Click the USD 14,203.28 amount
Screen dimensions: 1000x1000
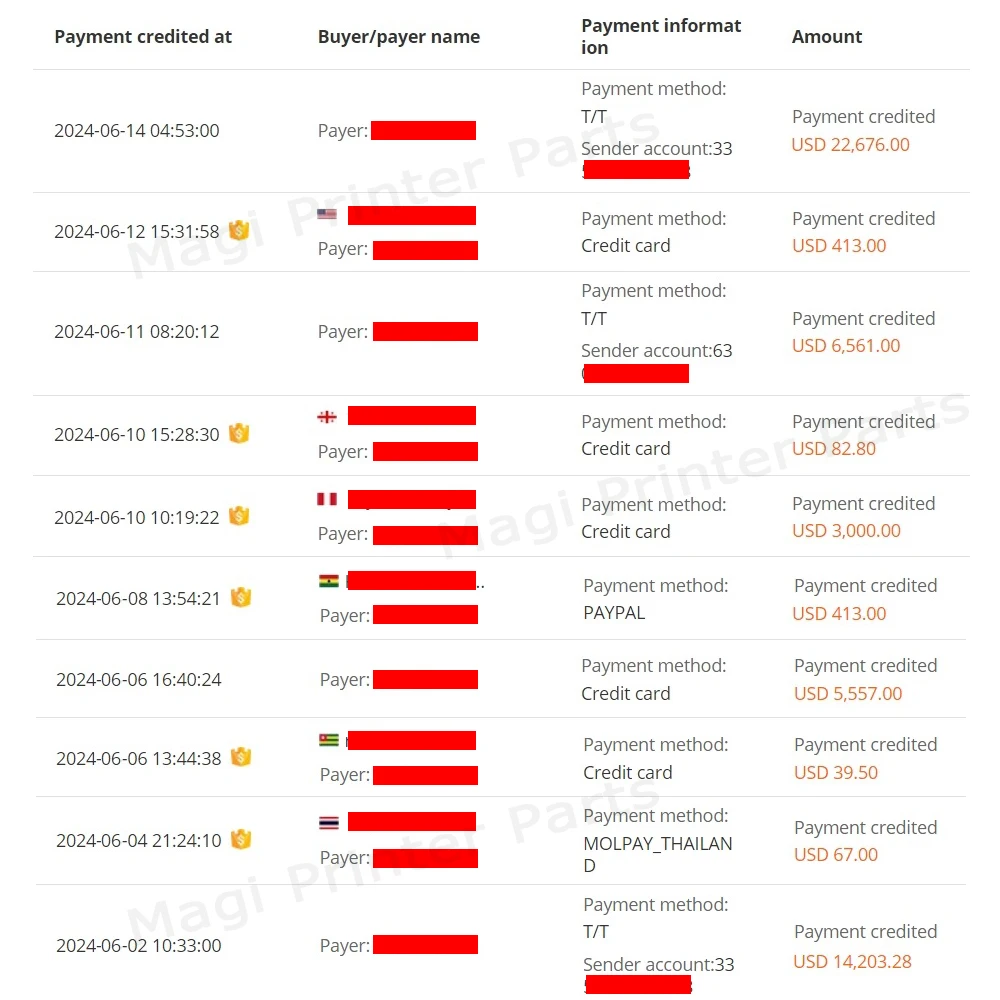tap(853, 962)
